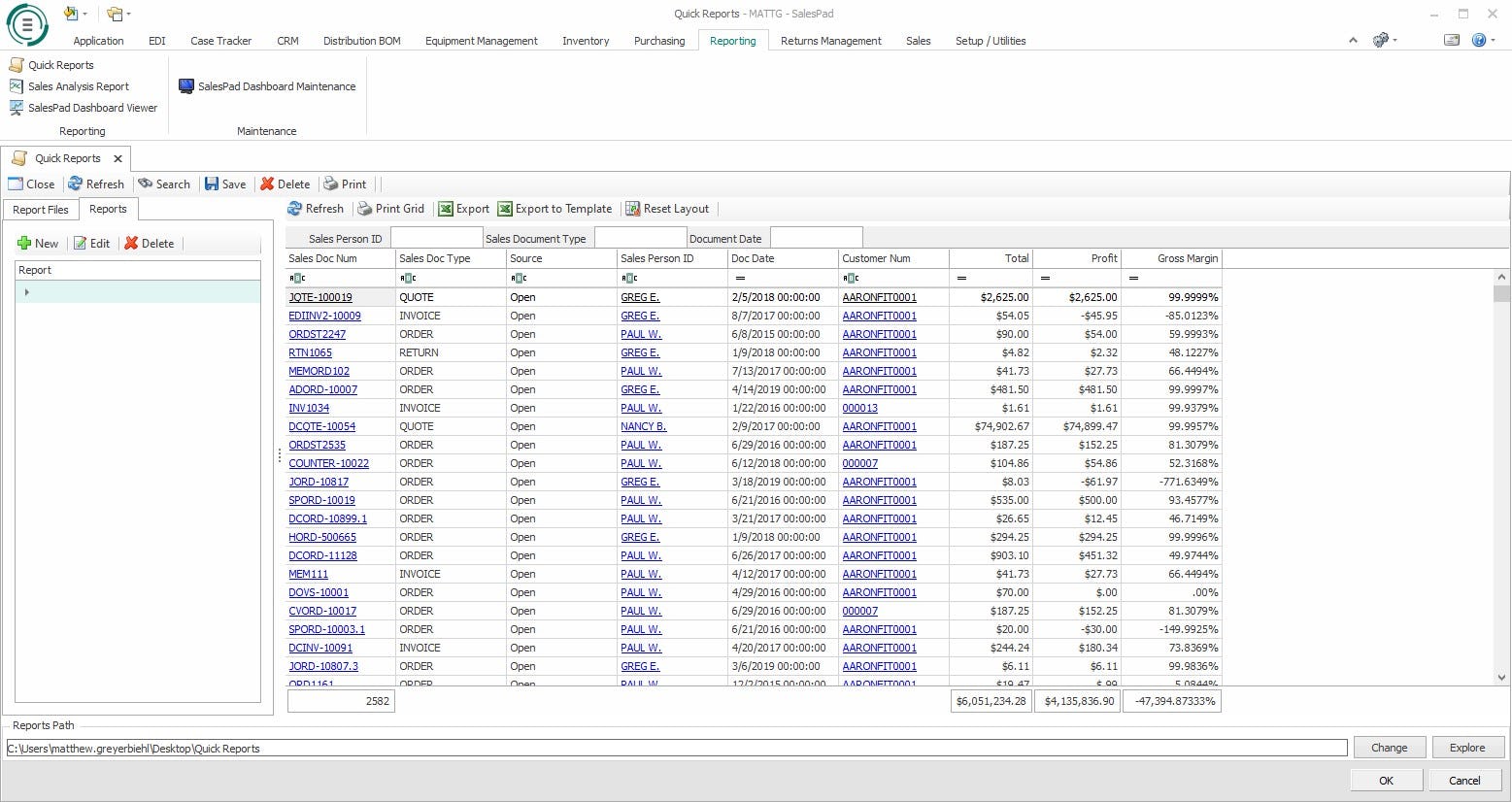This screenshot has height=802, width=1512.
Task: Collapse the ribbon with the chevron
Action: coord(1354,41)
